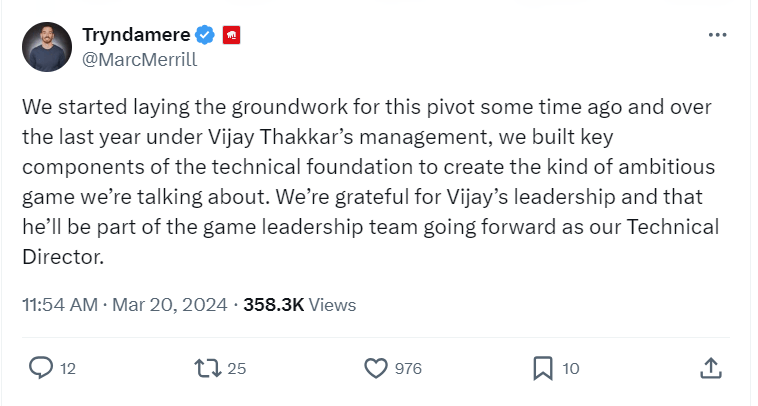758x406 pixels.
Task: Click the 976 likes count
Action: pos(408,369)
